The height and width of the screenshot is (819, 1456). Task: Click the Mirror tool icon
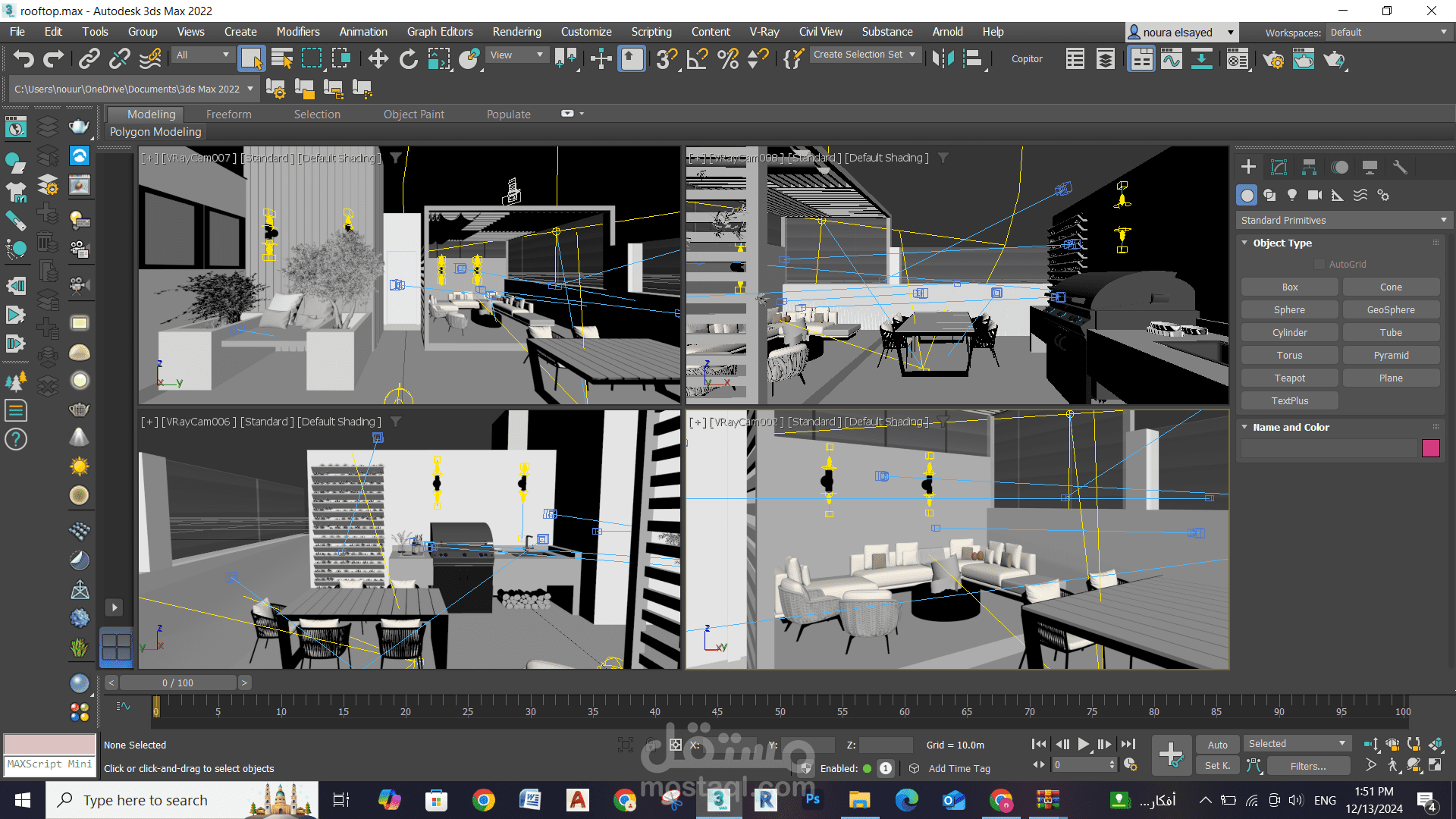tap(943, 59)
